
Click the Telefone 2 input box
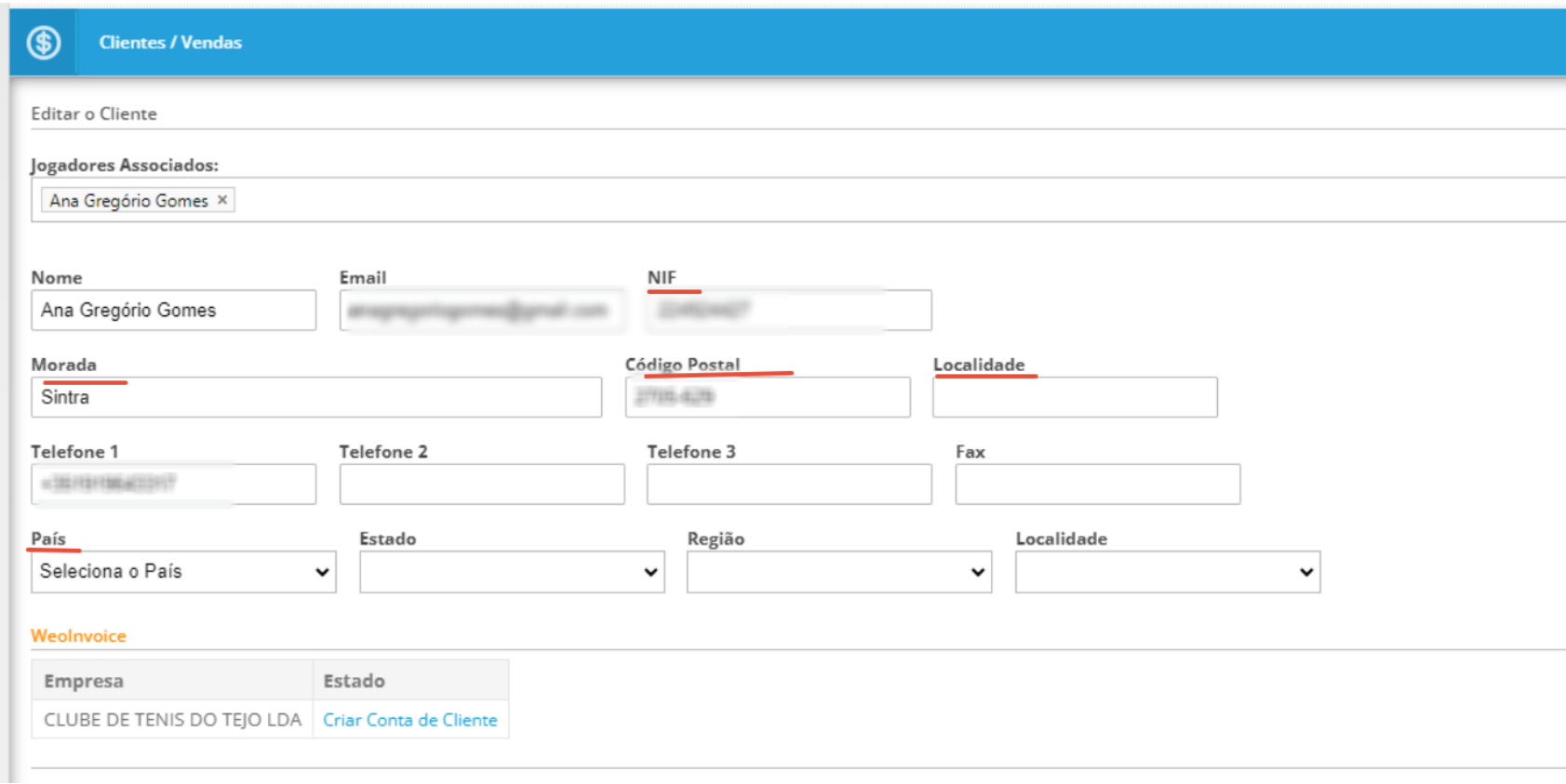click(x=481, y=485)
